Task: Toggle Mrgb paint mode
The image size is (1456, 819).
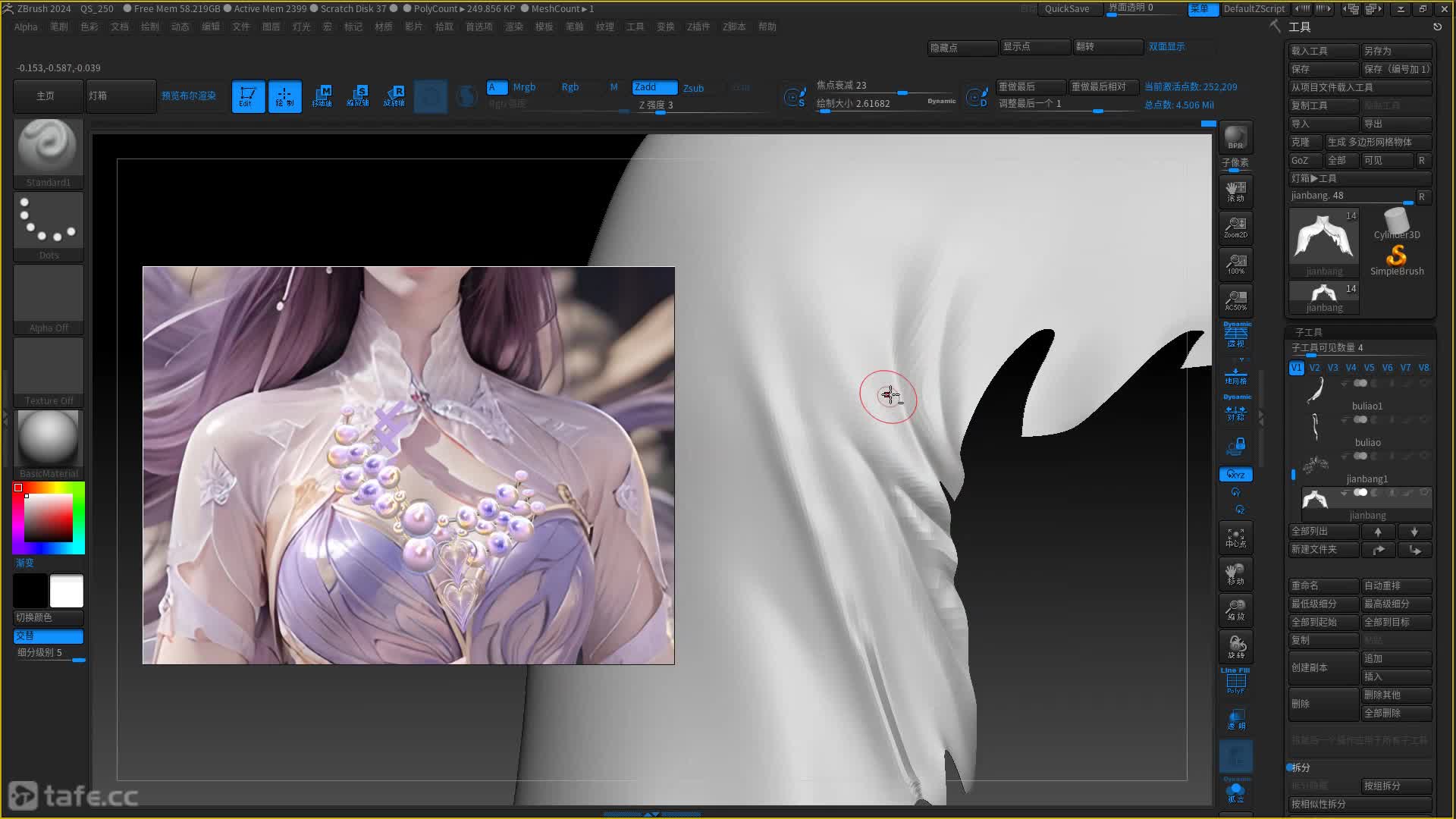Action: pyautogui.click(x=524, y=87)
